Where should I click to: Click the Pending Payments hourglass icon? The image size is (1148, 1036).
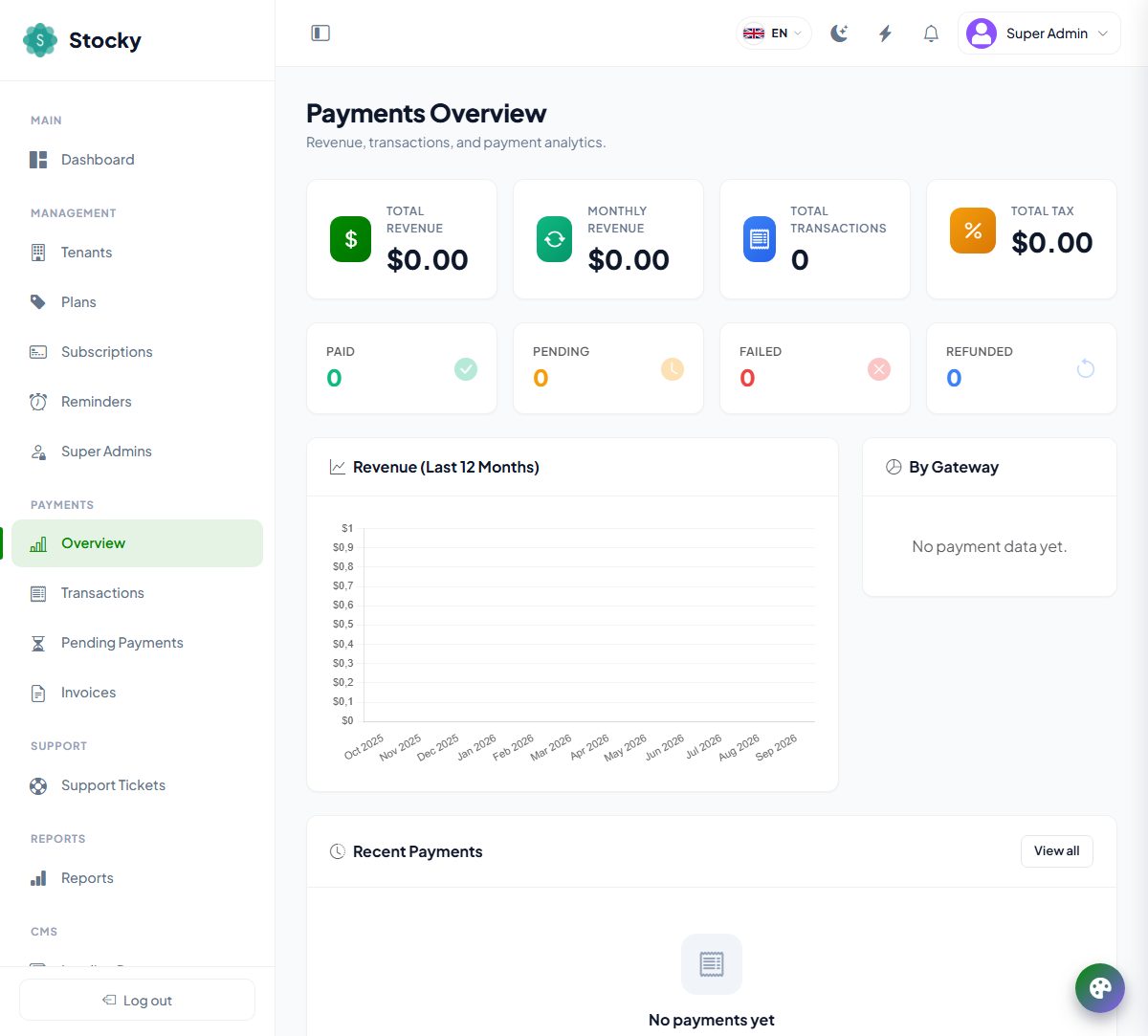(38, 643)
